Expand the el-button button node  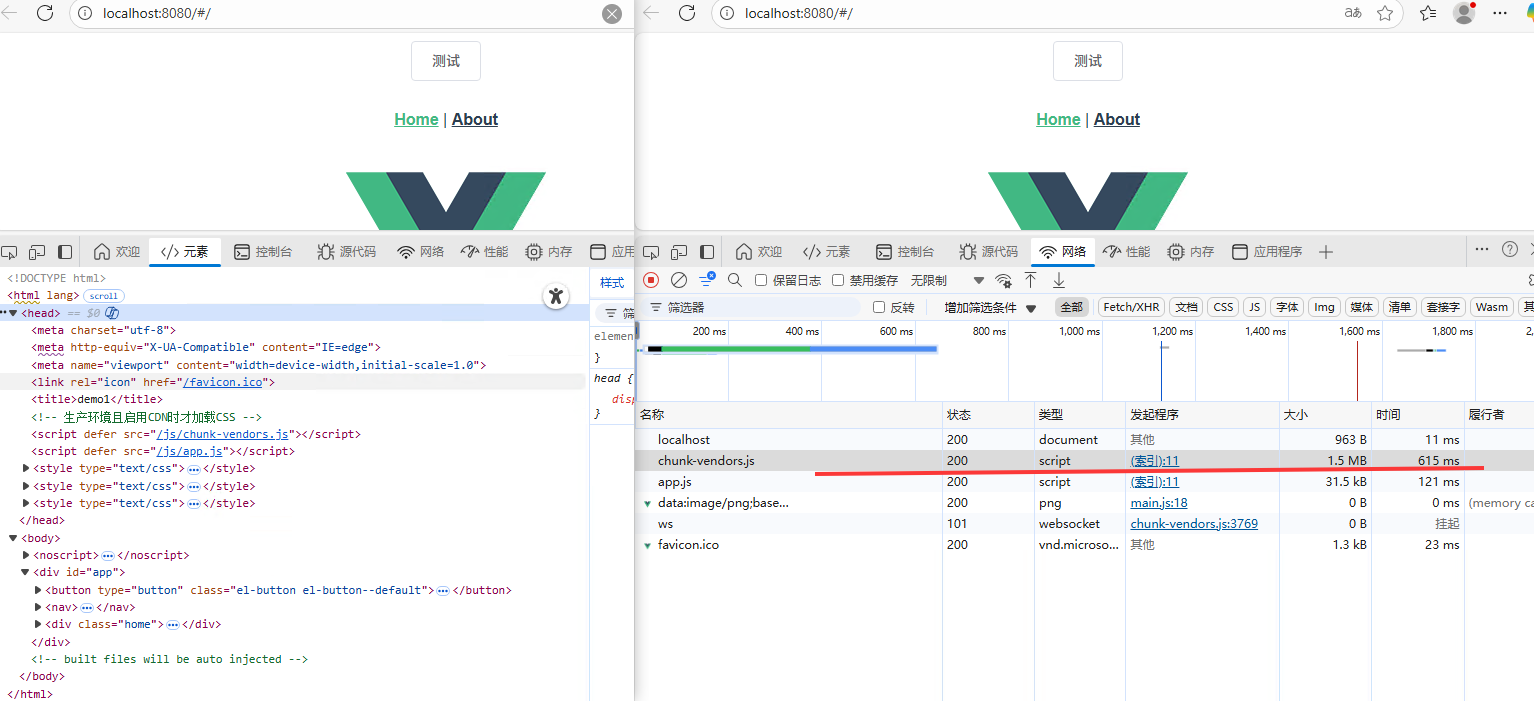tap(38, 590)
